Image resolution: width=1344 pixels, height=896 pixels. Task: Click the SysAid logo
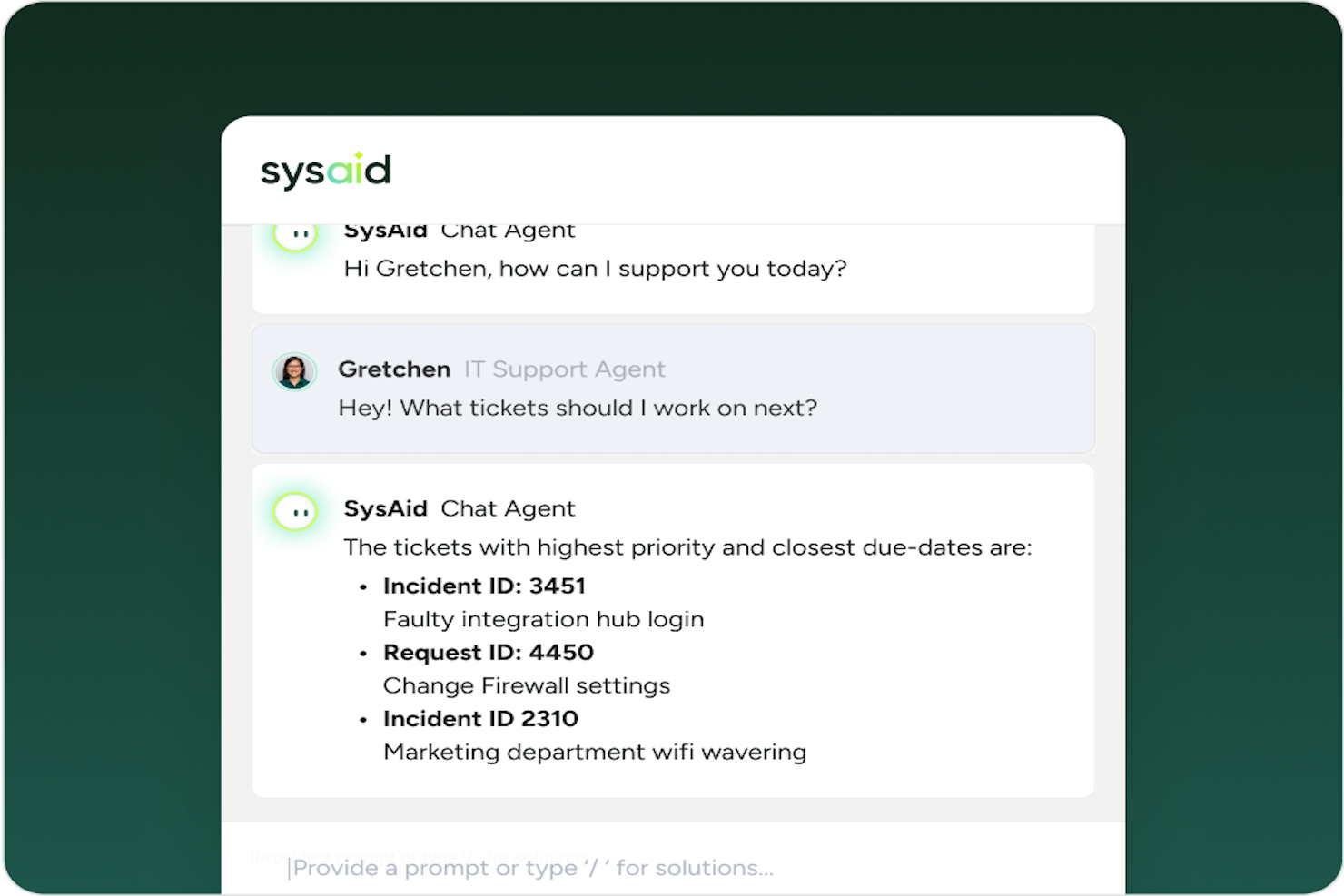click(325, 170)
